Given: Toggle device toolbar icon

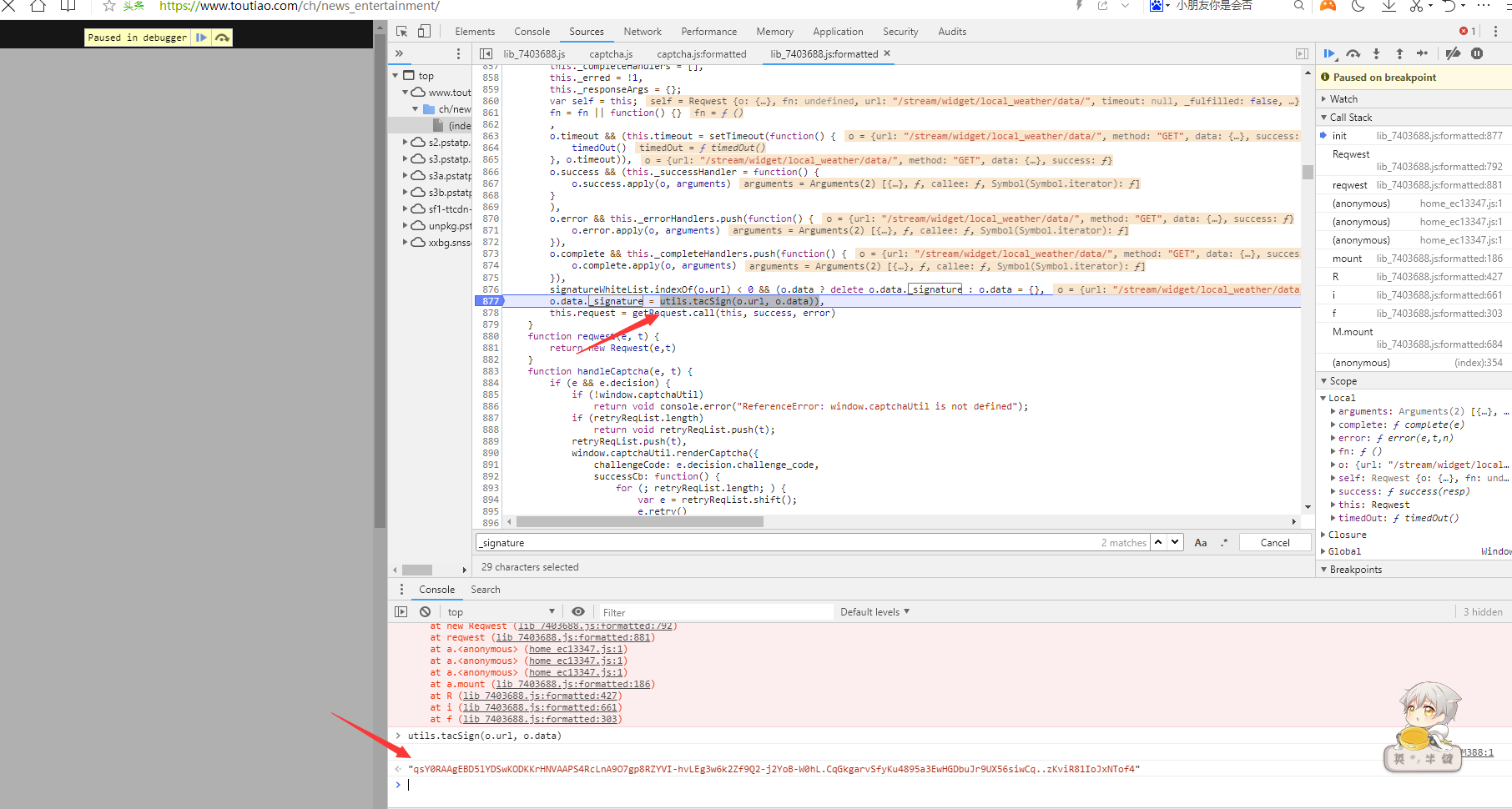Looking at the screenshot, I should 424,31.
